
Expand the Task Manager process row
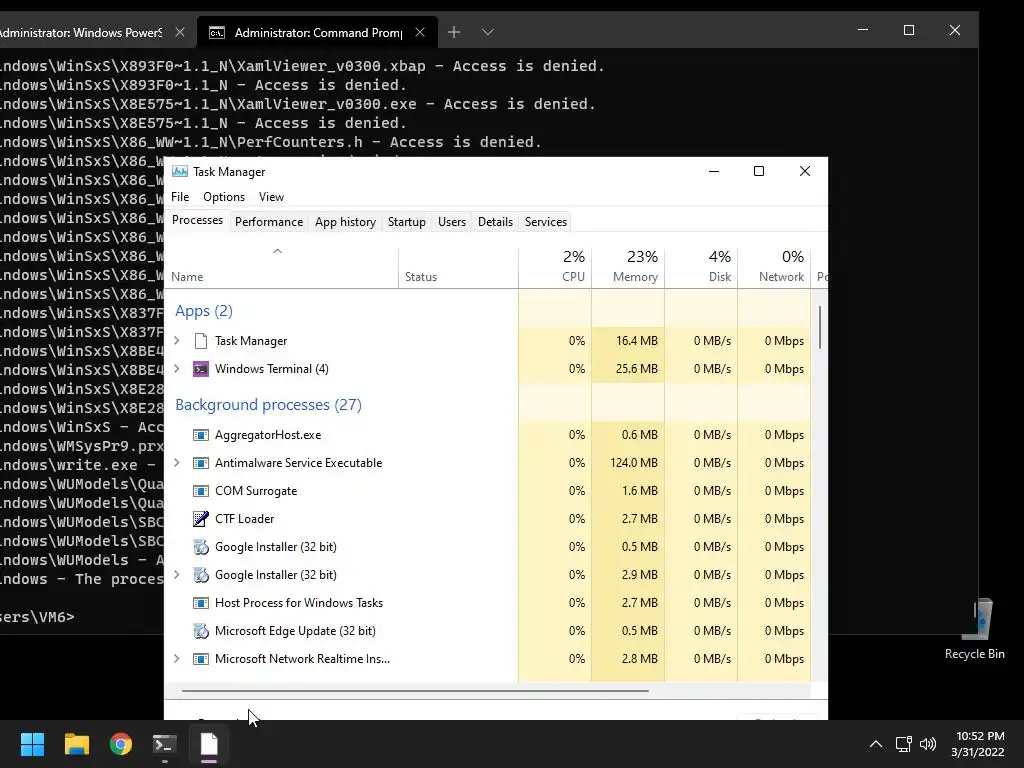click(176, 341)
